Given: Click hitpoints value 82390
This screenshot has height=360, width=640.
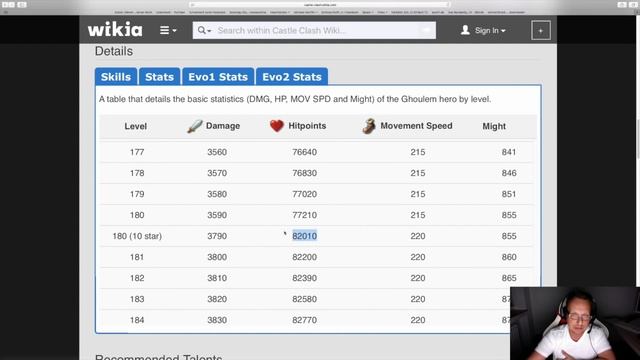Looking at the screenshot, I should pos(304,278).
